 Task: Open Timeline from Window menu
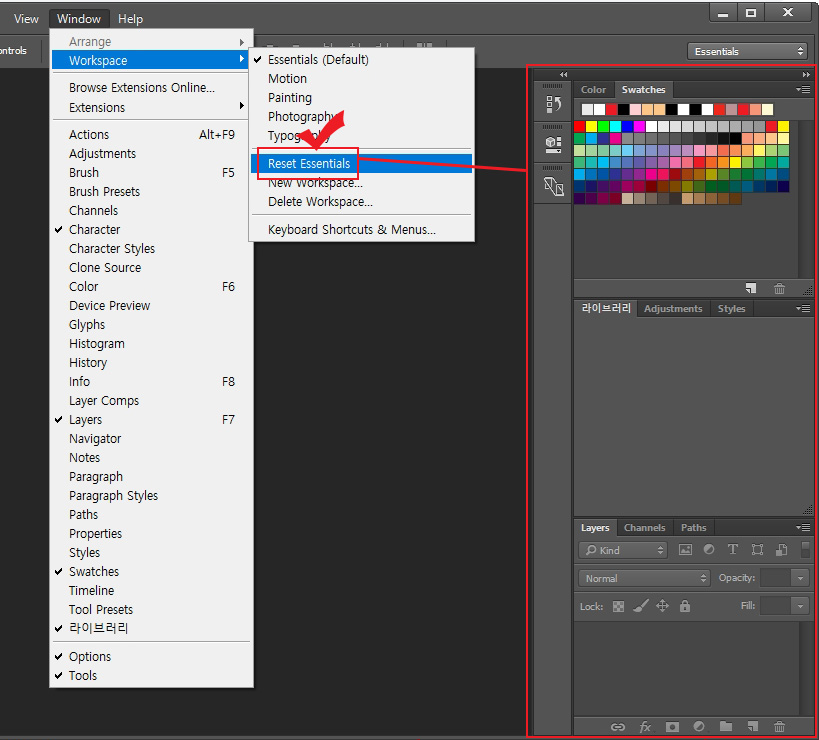(151, 591)
